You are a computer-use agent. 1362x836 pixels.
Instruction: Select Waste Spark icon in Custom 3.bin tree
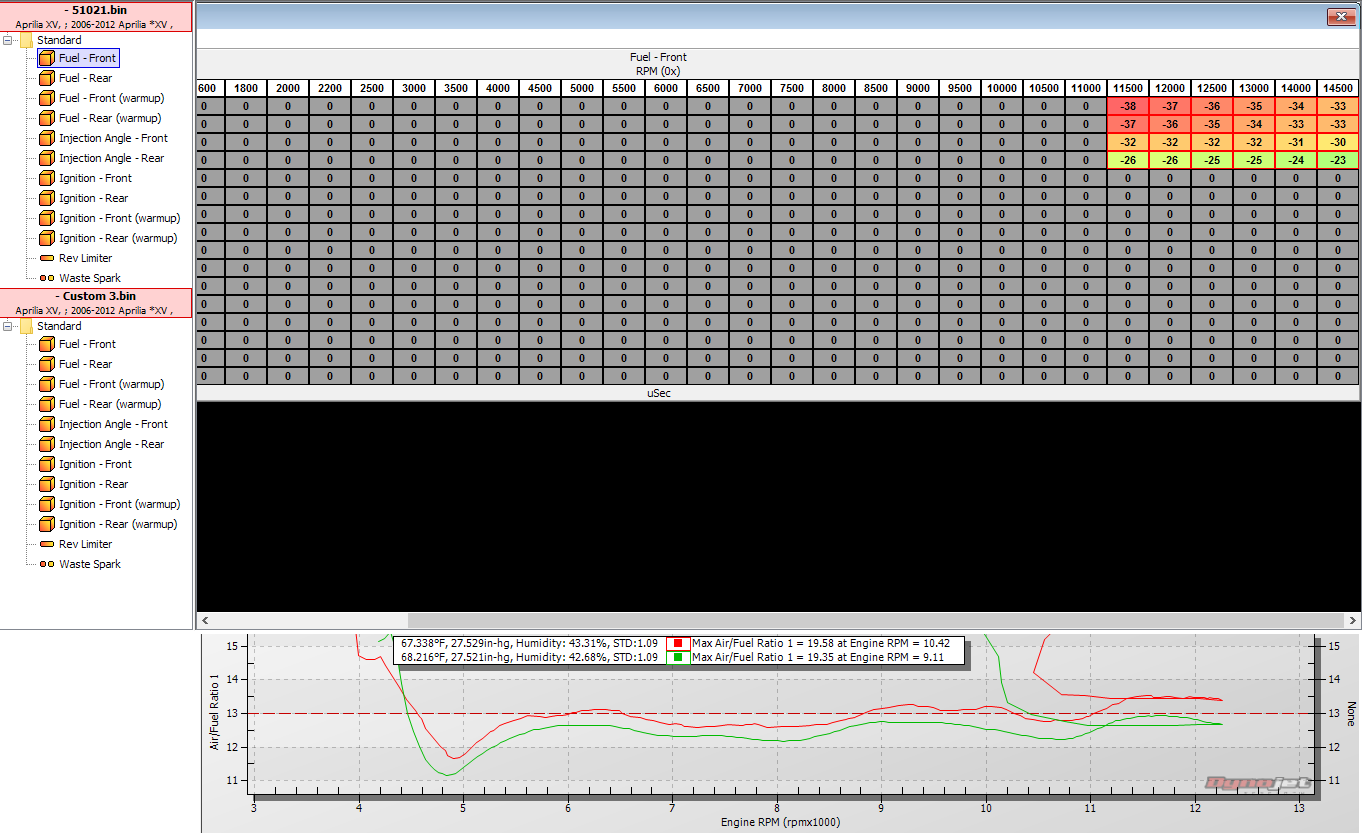point(46,564)
